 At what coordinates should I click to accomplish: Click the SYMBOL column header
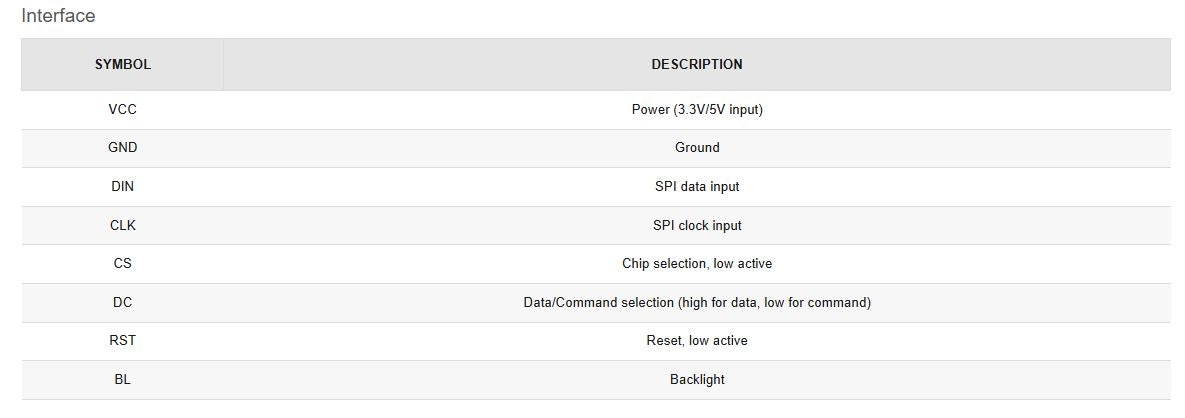122,64
